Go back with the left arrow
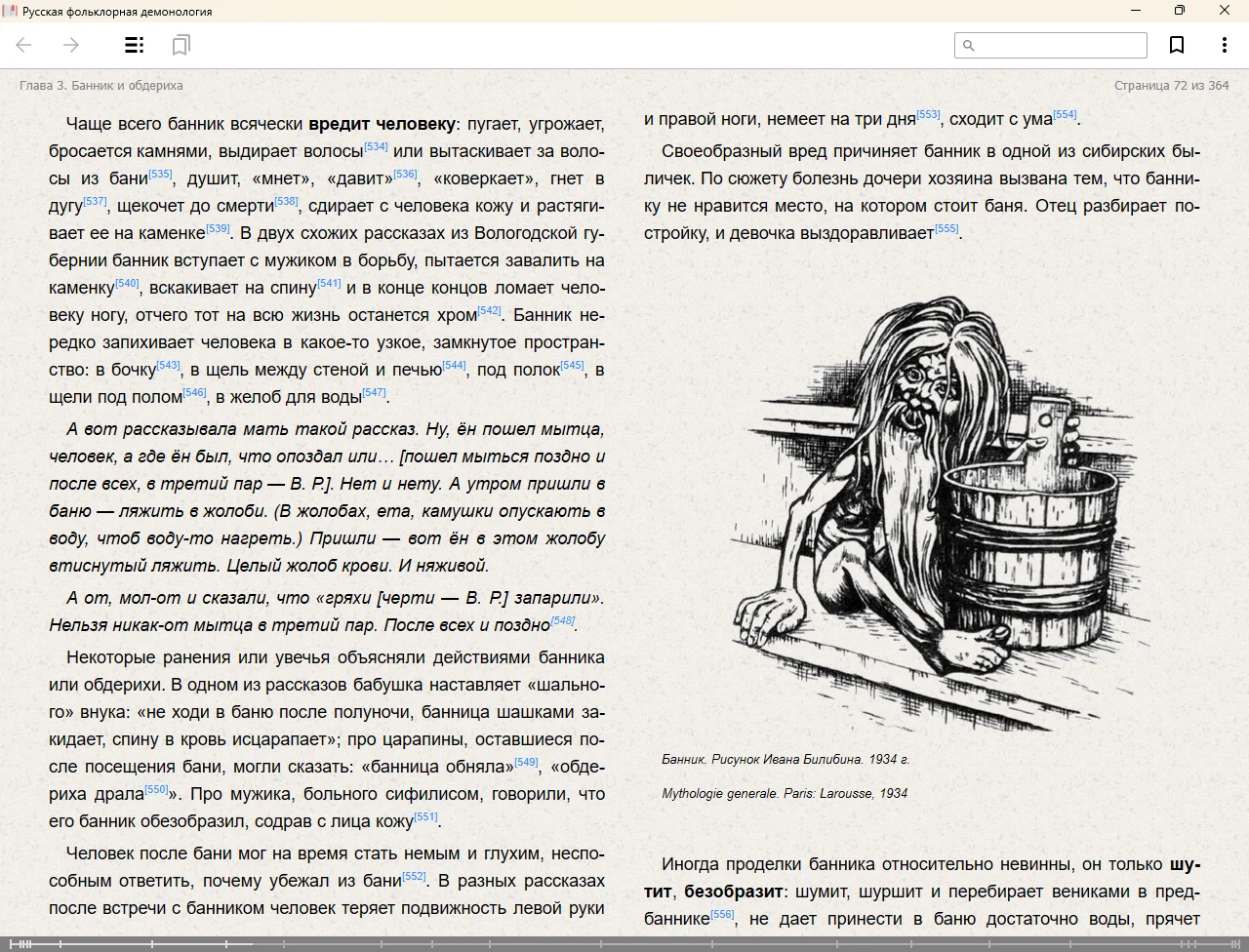 [24, 45]
